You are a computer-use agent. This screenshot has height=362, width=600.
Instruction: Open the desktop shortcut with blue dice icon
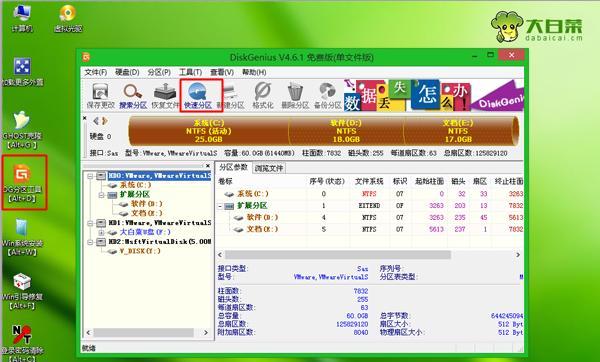point(22,72)
